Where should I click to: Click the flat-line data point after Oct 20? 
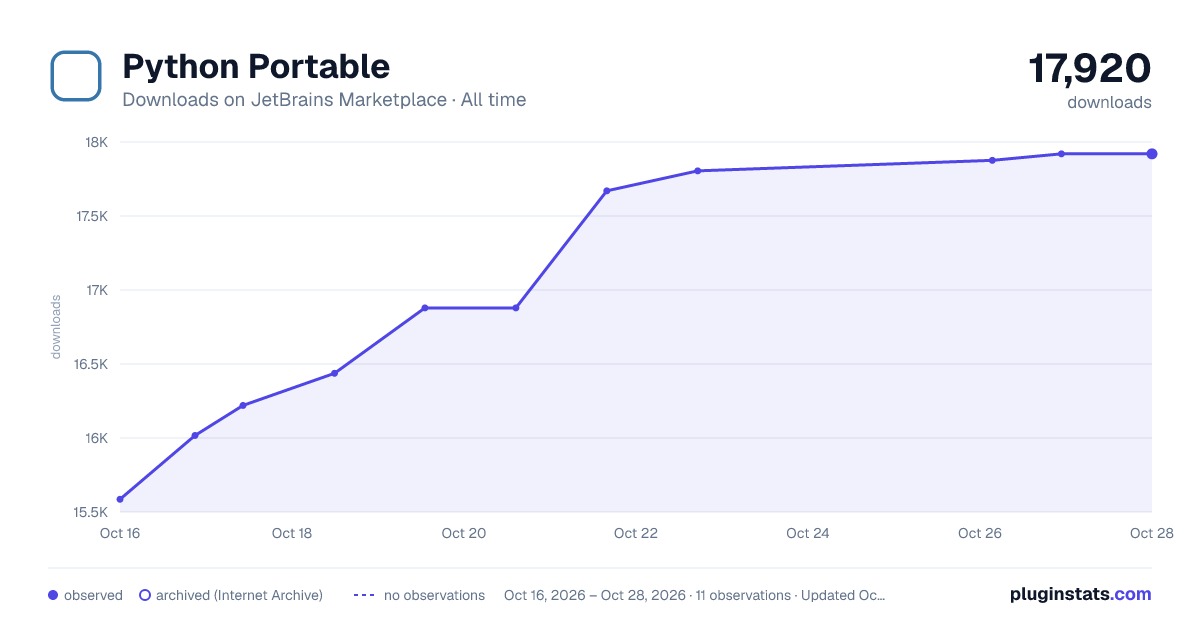tap(516, 308)
